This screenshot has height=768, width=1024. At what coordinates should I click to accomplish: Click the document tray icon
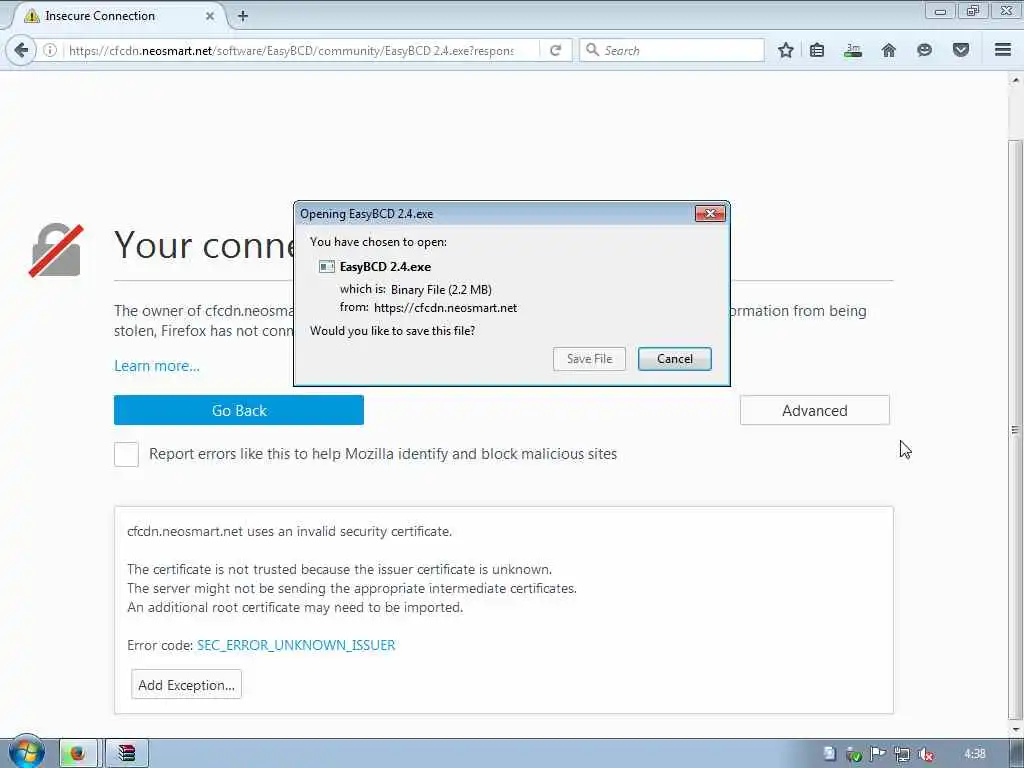pos(829,754)
